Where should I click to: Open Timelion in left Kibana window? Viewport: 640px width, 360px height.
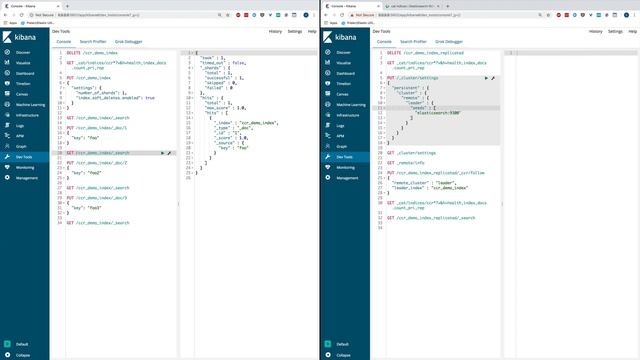coord(23,84)
